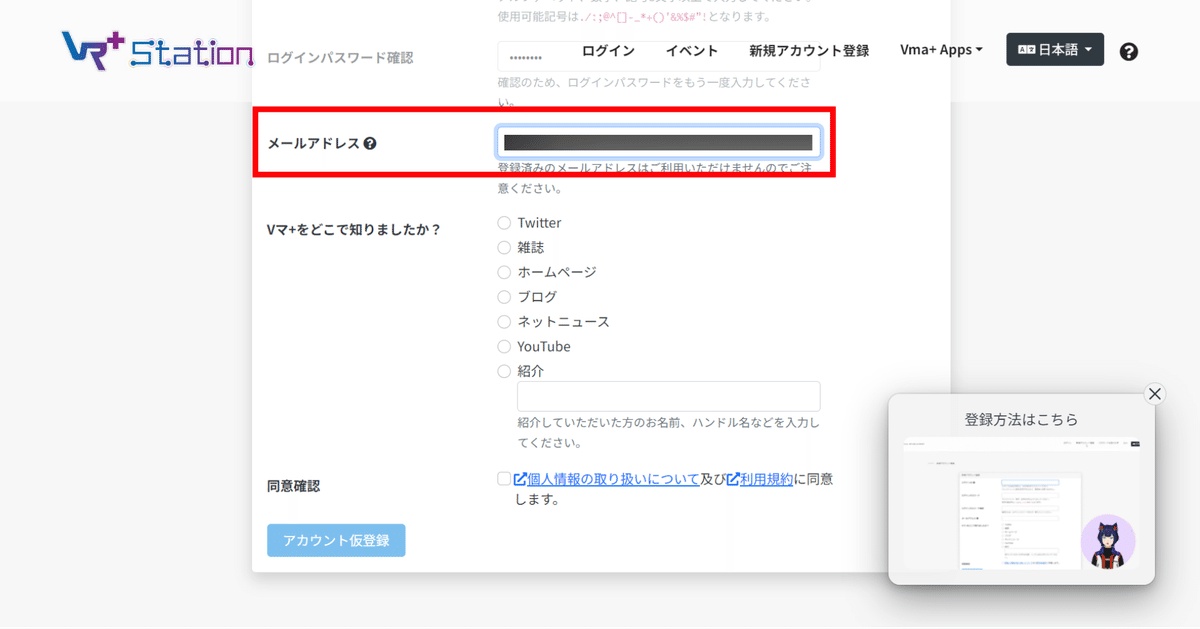The height and width of the screenshot is (629, 1200).
Task: Click external link icon before 個人情報の取り扱いについて
Action: click(520, 479)
